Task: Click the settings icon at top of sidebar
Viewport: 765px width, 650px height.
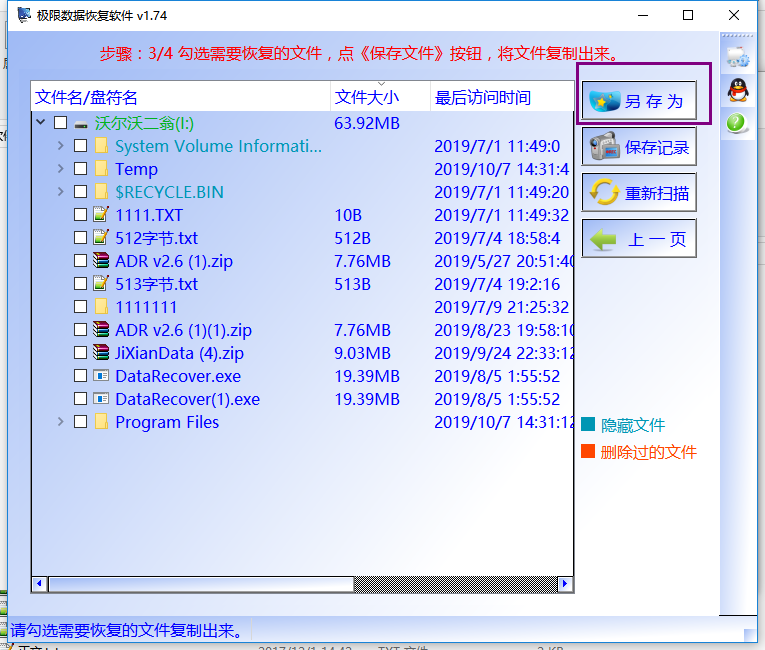Action: click(737, 58)
